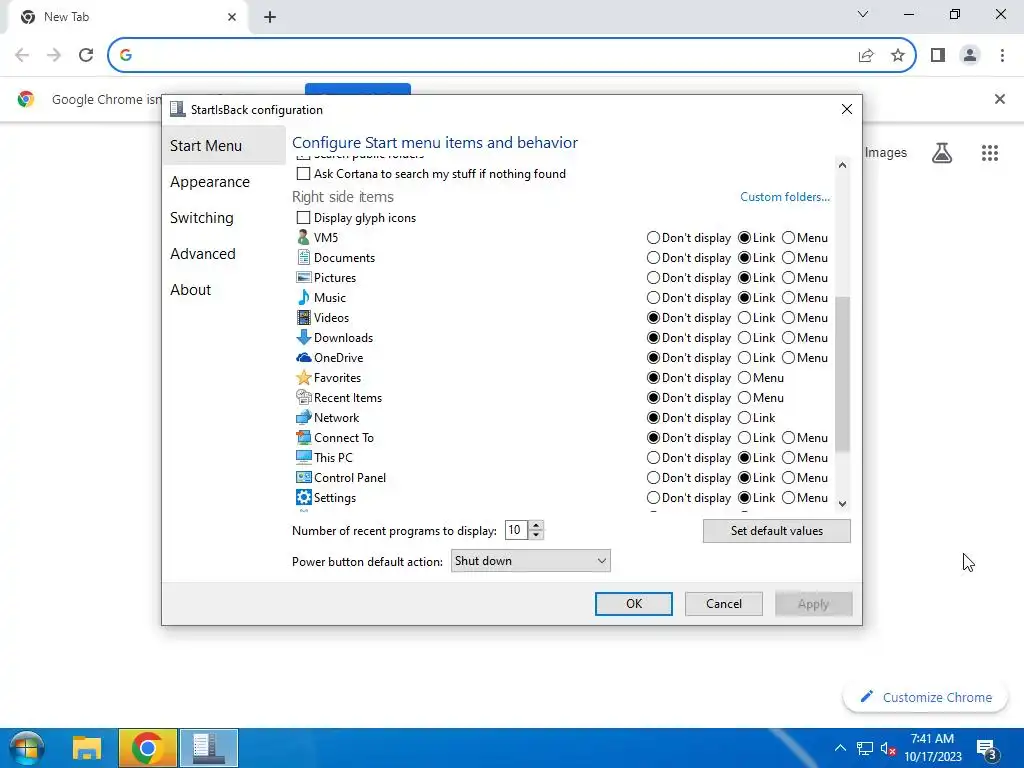Click recent programs number field

(516, 530)
